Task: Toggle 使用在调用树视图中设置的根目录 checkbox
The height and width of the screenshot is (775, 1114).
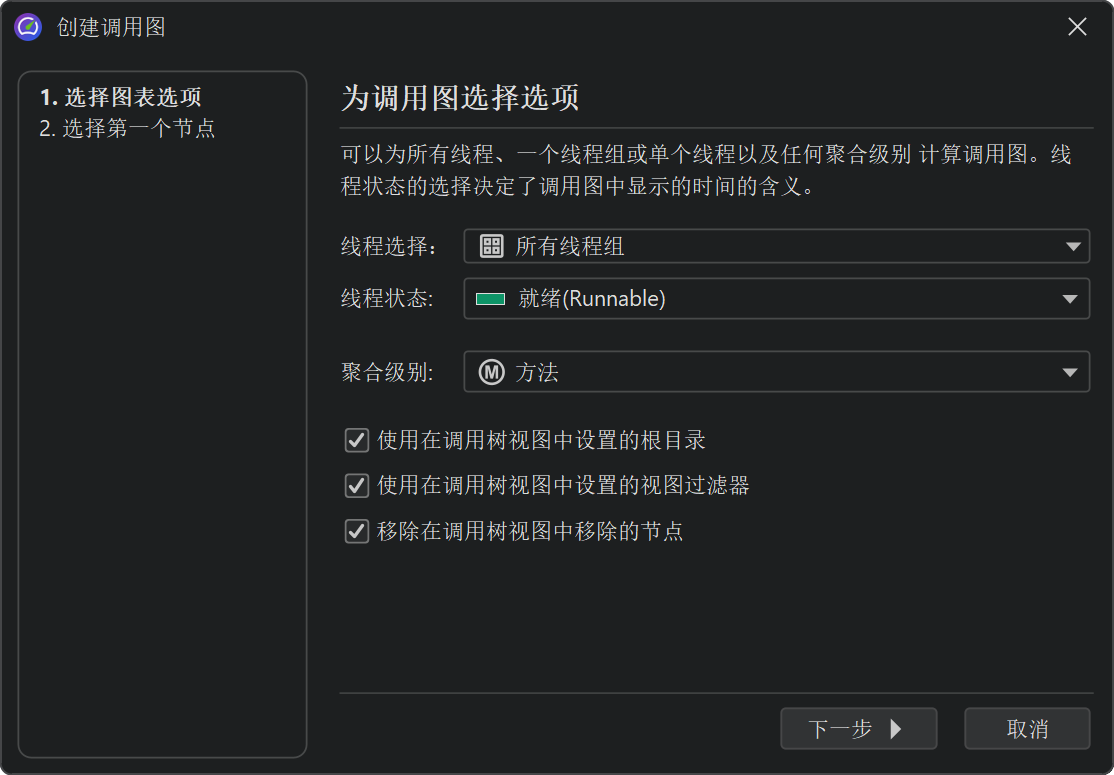Action: pos(356,440)
